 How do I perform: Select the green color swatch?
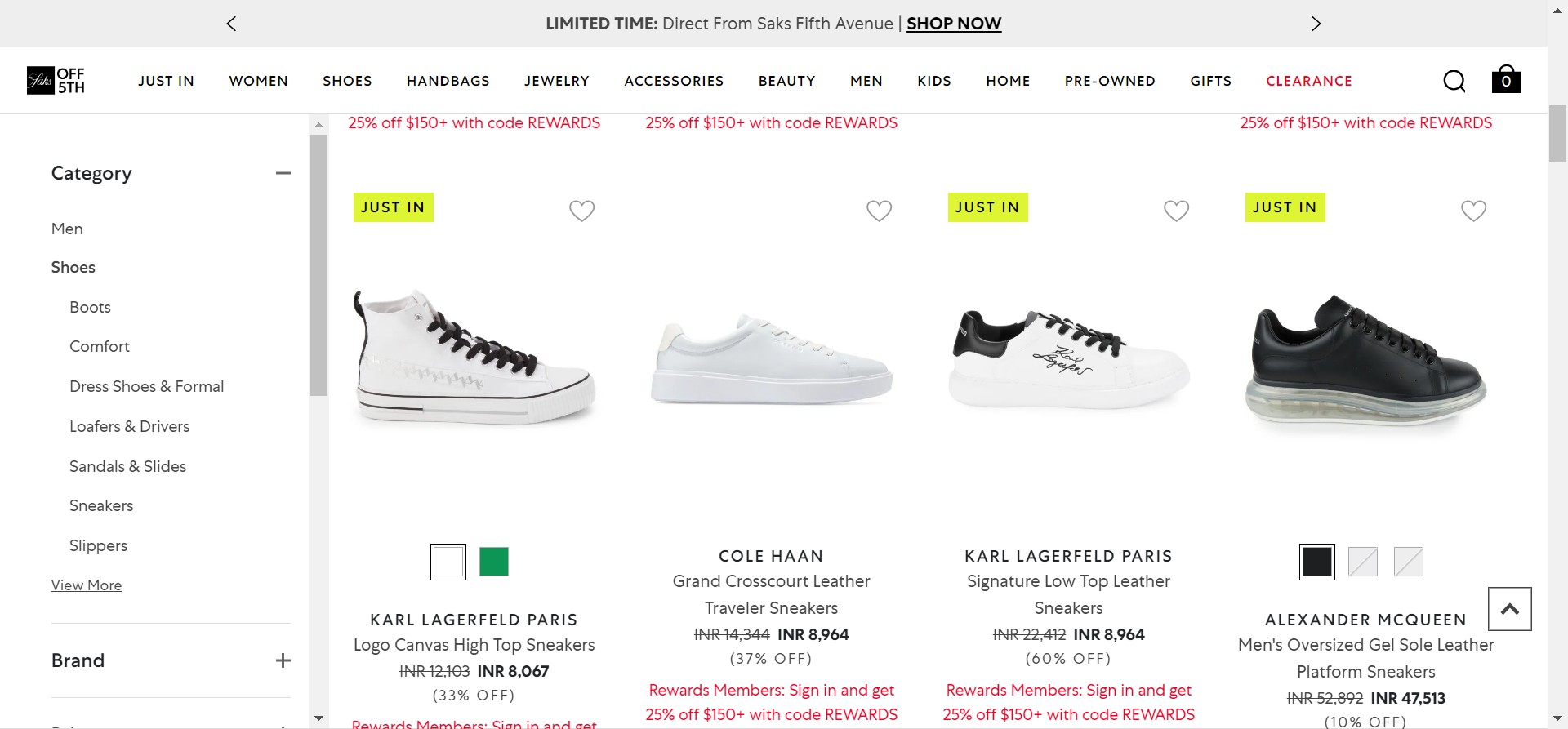coord(494,562)
